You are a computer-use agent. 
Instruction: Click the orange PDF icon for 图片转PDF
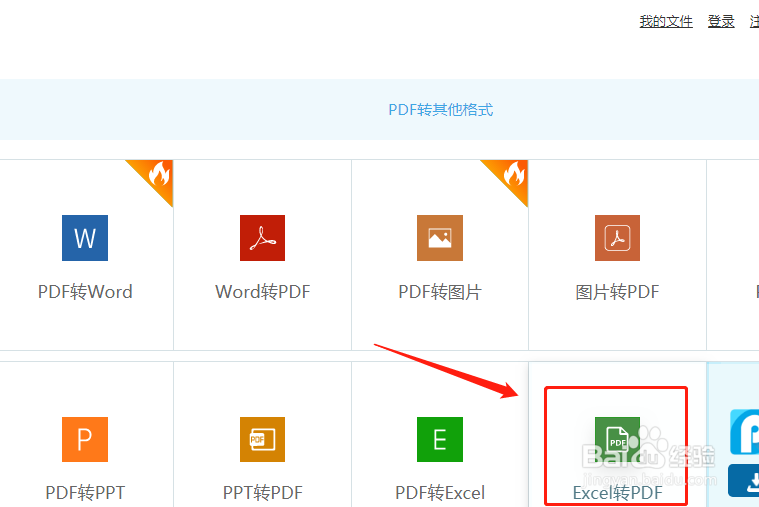tap(617, 238)
